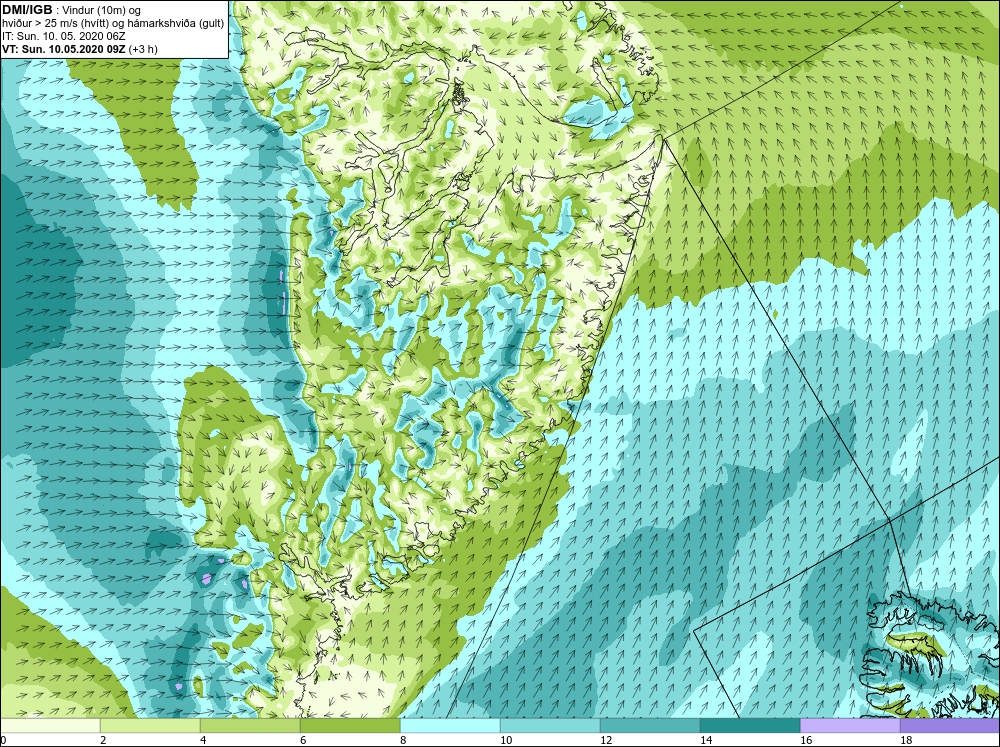The width and height of the screenshot is (1000, 747).
Task: Click the purple legend swatch above 18 m/s
Action: pyautogui.click(x=950, y=726)
